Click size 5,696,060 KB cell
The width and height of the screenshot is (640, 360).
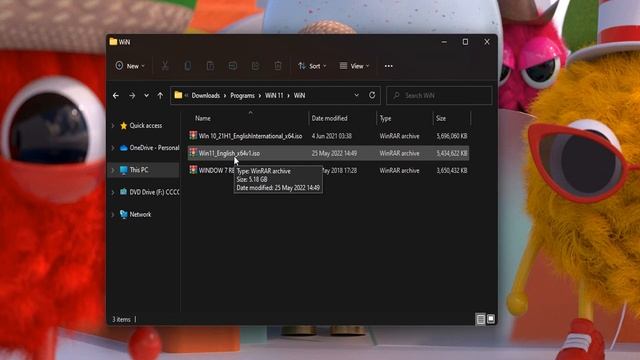(x=452, y=136)
